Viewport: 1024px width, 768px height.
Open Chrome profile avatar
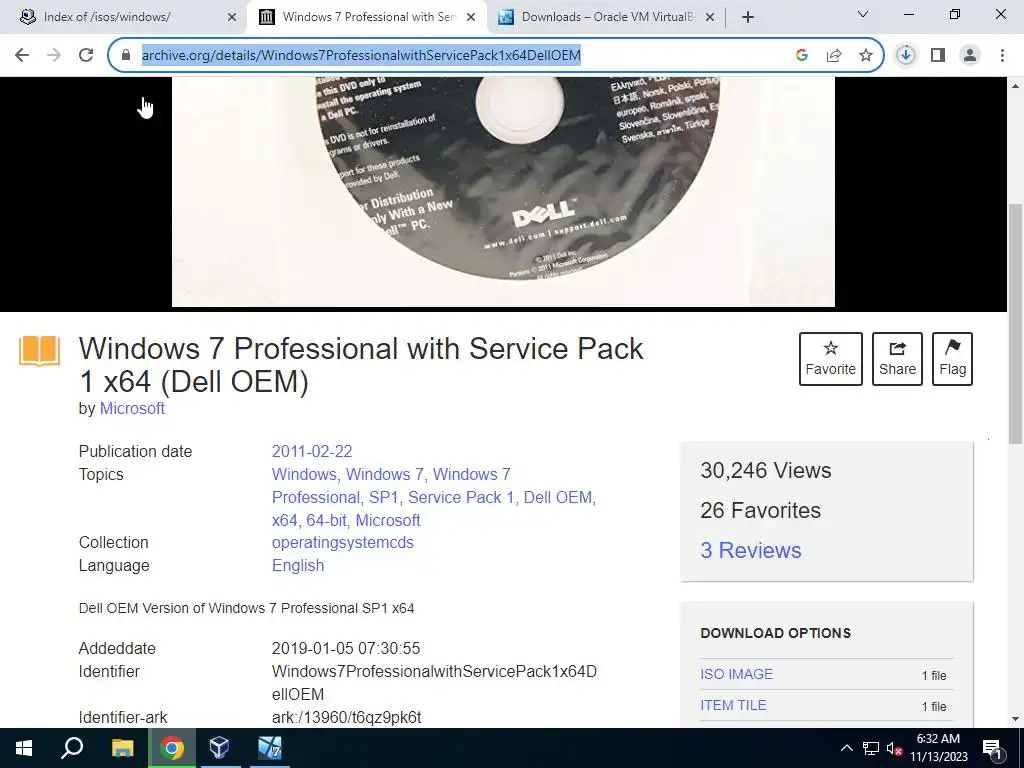pyautogui.click(x=970, y=55)
